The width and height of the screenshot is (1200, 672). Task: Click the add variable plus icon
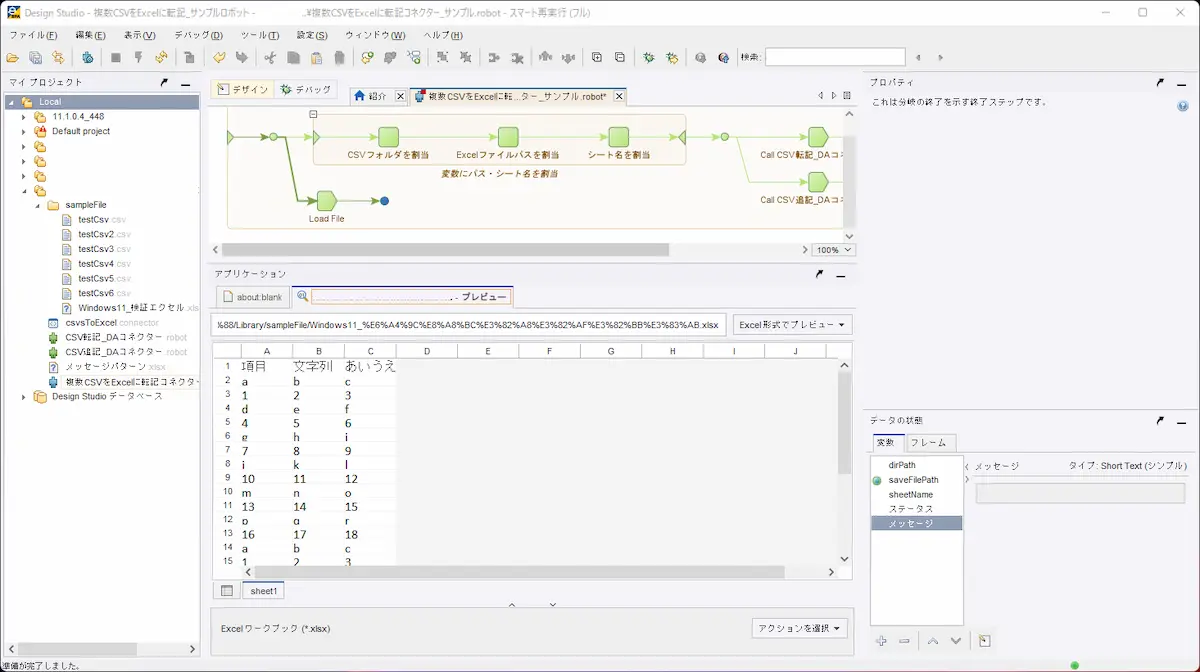[x=881, y=640]
